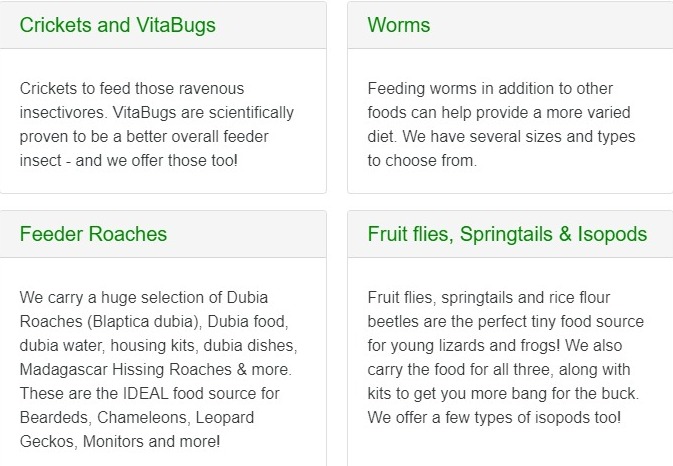Click the line "insect - and we offer those too!"

point(129,160)
